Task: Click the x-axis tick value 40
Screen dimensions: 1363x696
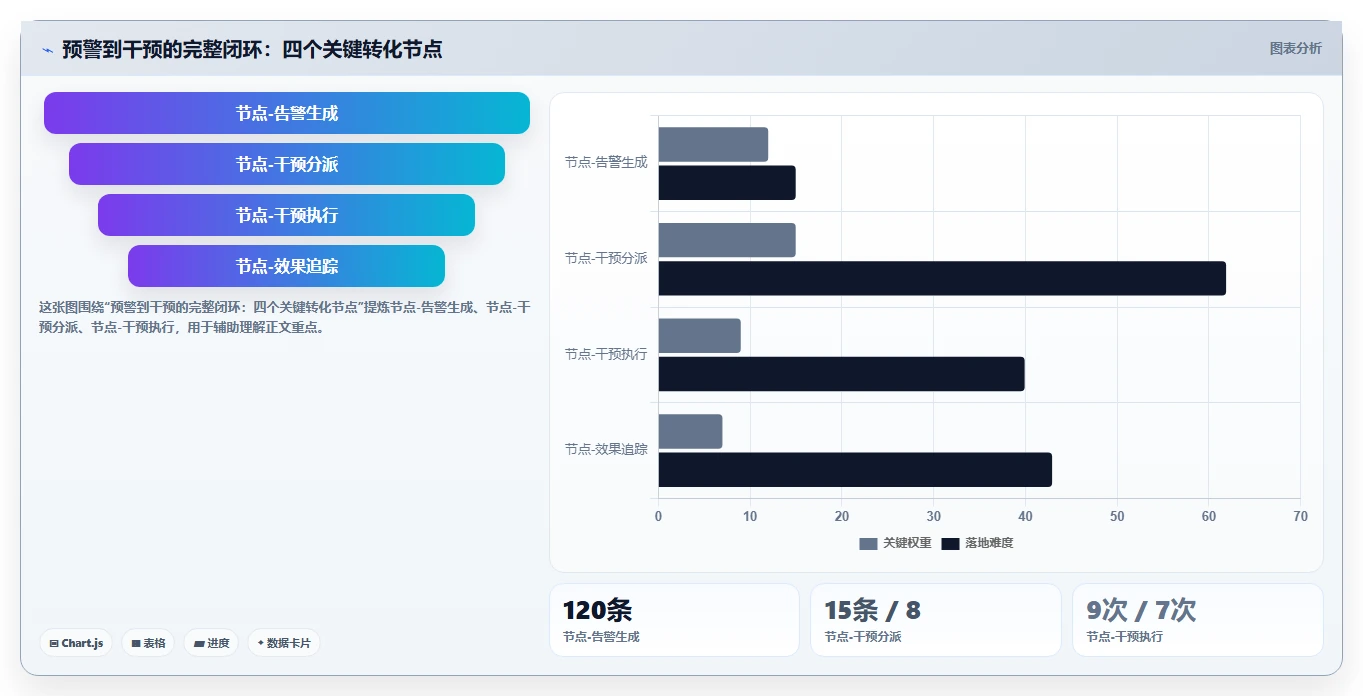Action: coord(1025,516)
